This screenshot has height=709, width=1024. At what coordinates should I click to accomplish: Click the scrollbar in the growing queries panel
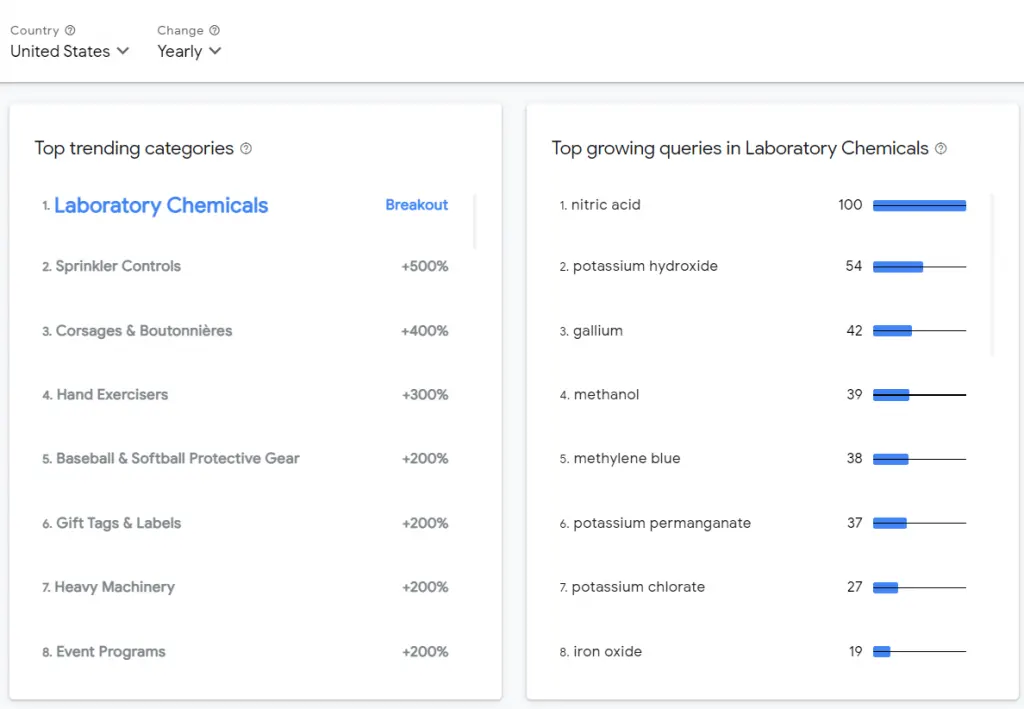point(991,270)
